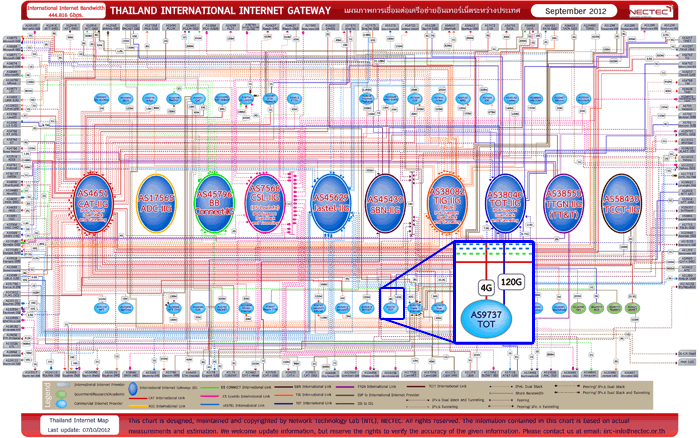
Task: Click the vertical Legend label
Action: pyautogui.click(x=48, y=395)
